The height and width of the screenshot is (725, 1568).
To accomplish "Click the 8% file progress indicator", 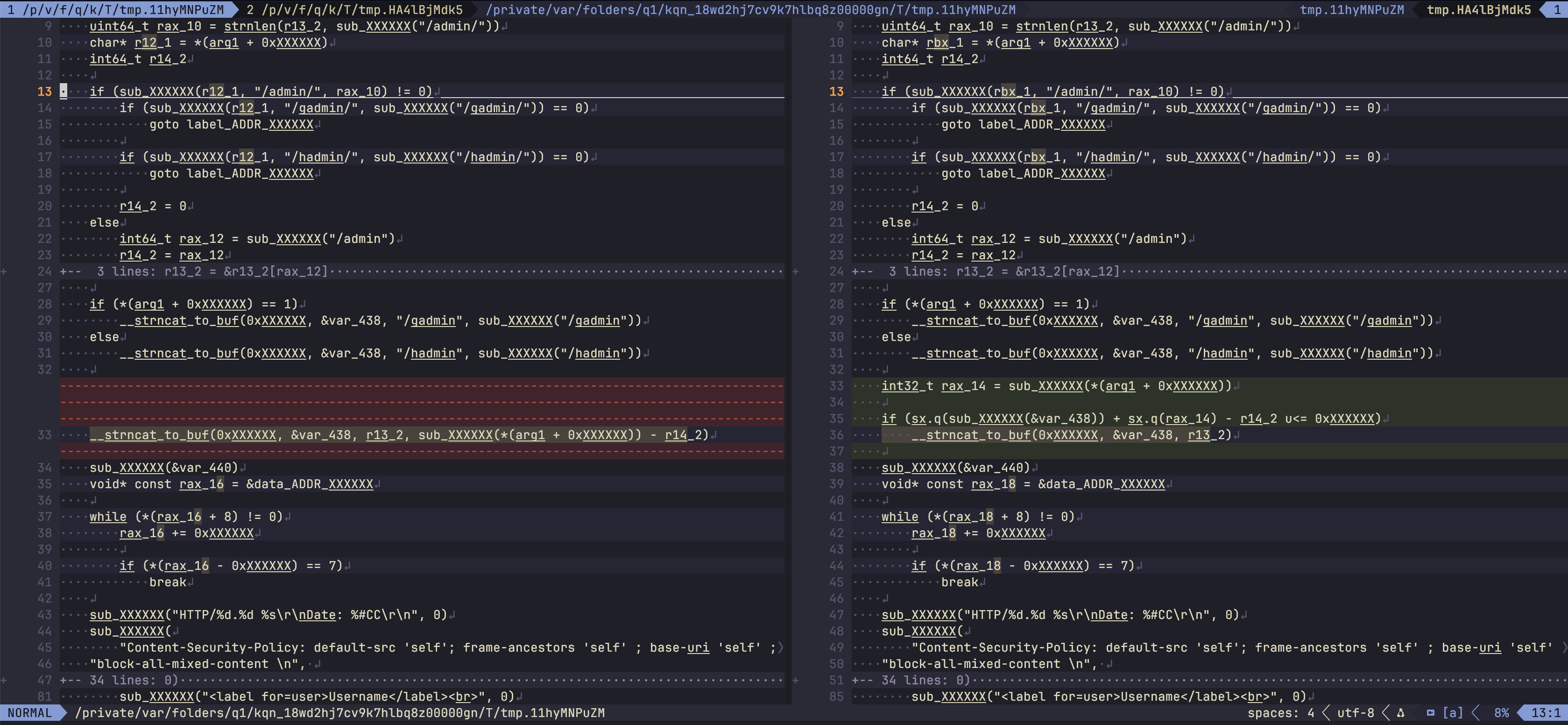I will click(1501, 713).
